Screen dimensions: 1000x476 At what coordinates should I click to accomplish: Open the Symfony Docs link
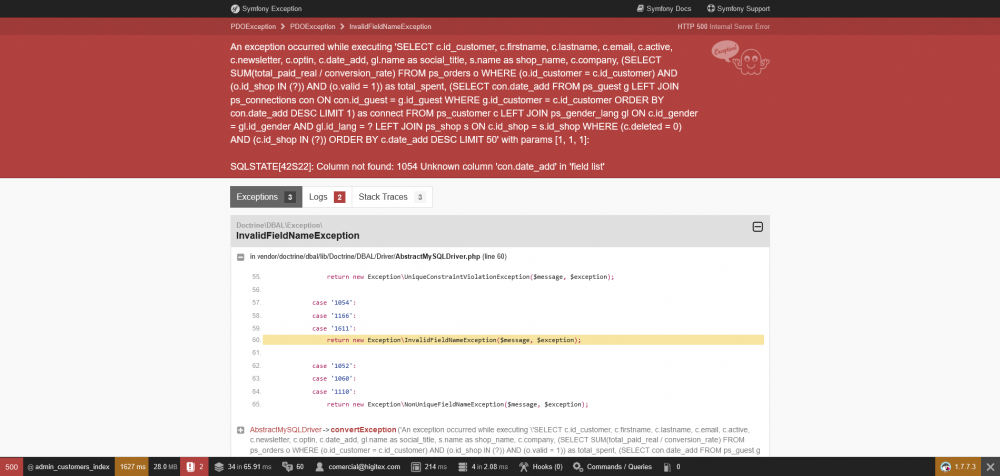click(664, 9)
